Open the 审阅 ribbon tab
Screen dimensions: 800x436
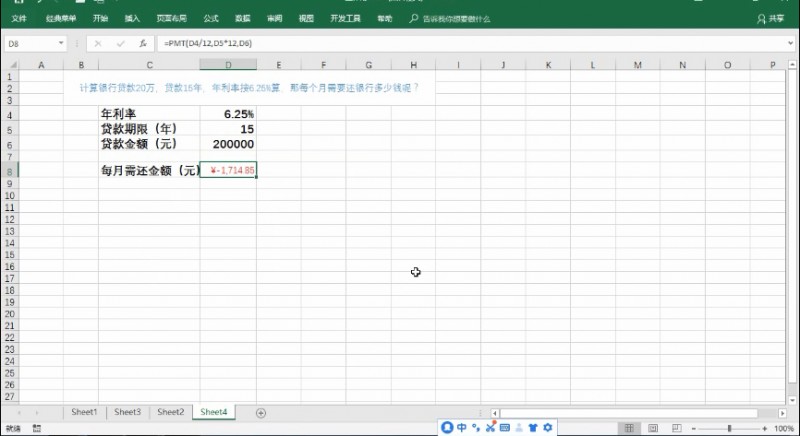[274, 18]
